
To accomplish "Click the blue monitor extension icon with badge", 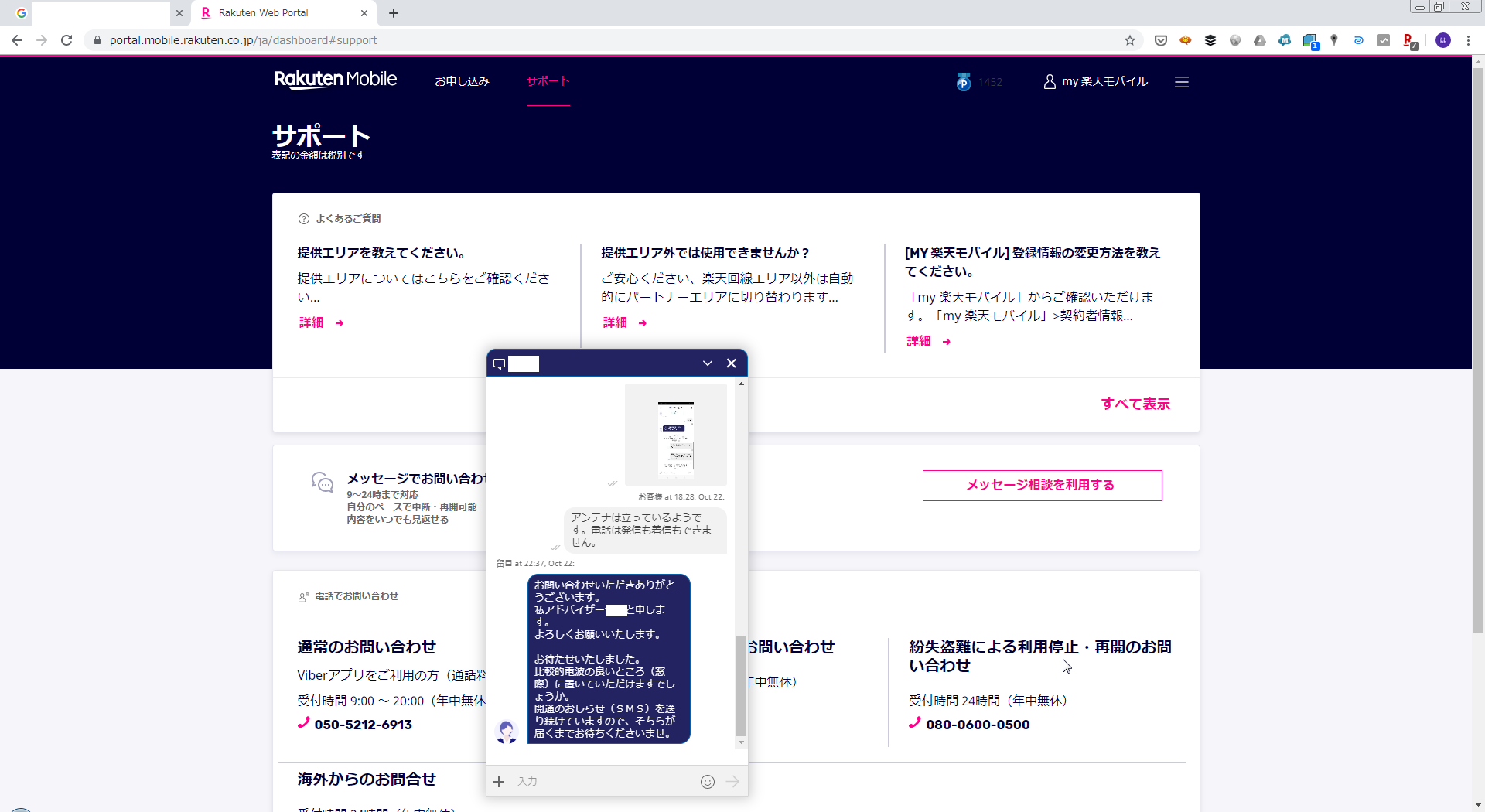I will pos(1310,41).
